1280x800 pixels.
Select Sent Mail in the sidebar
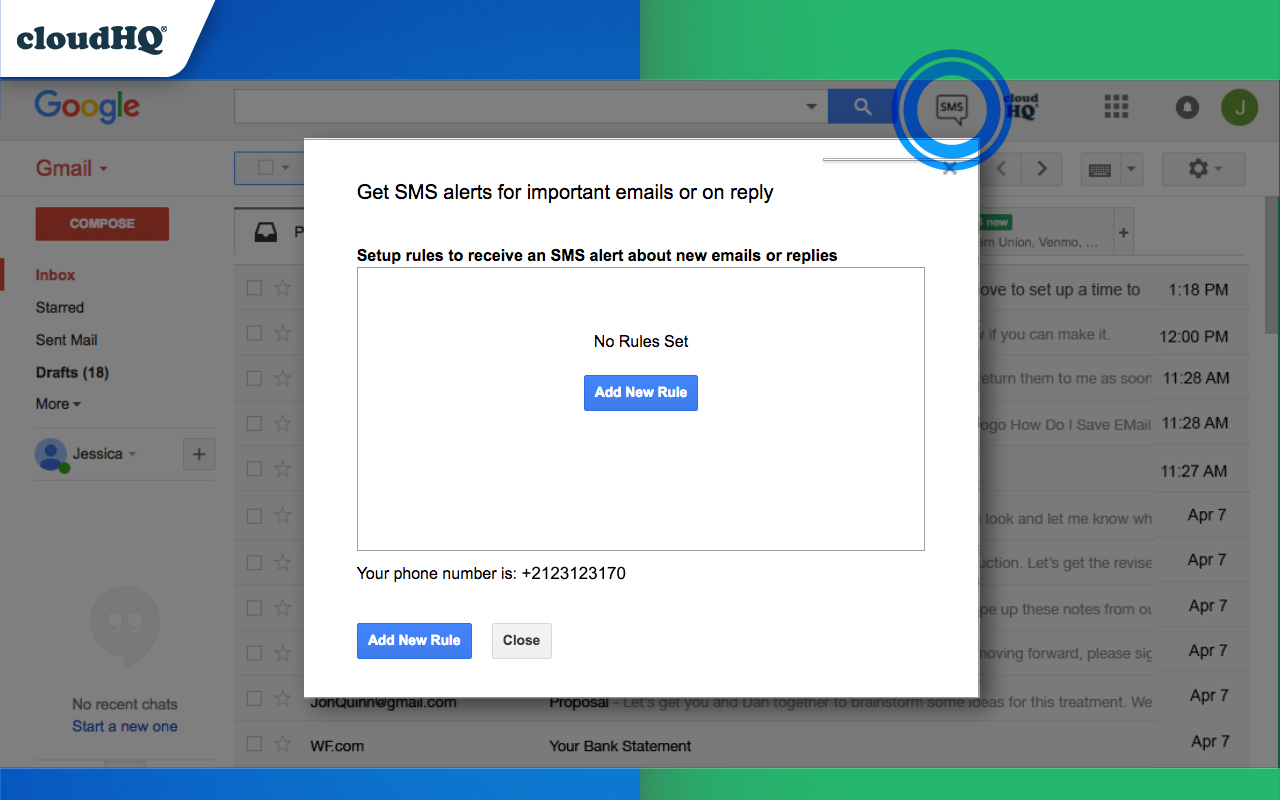tap(66, 339)
